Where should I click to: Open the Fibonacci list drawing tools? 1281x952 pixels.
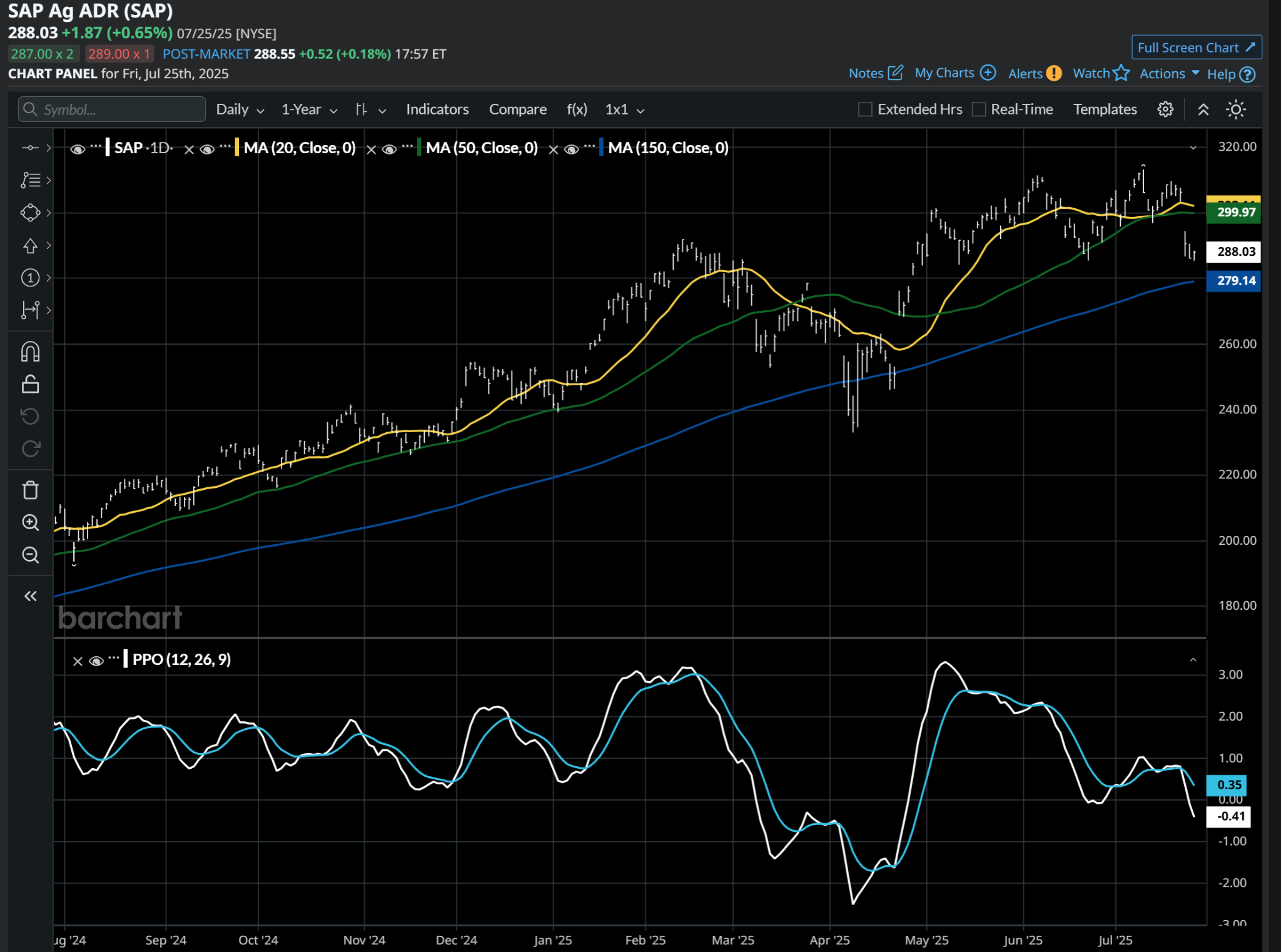30,180
